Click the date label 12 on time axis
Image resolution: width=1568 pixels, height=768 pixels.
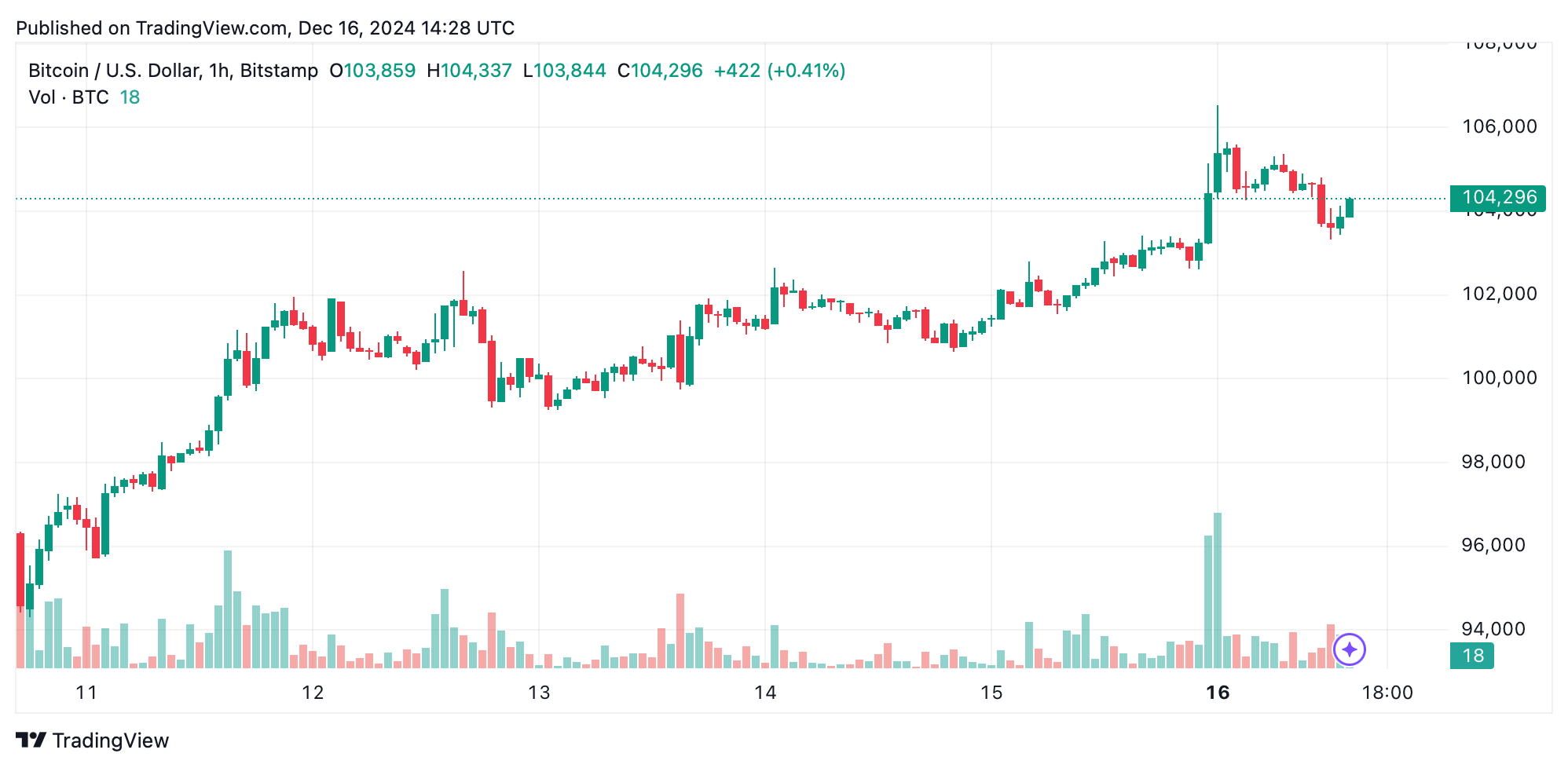click(313, 693)
